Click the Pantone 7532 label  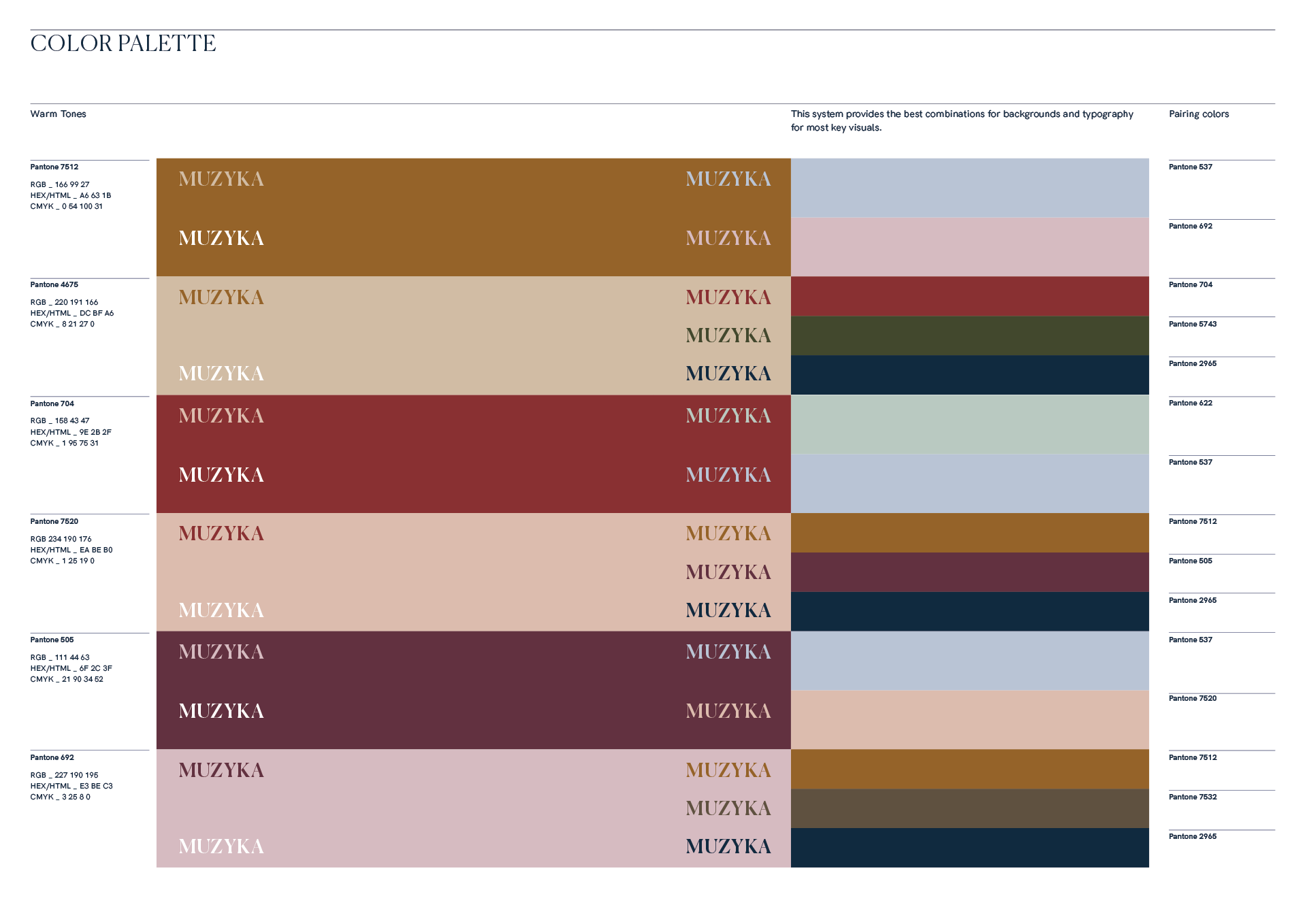(x=1193, y=797)
